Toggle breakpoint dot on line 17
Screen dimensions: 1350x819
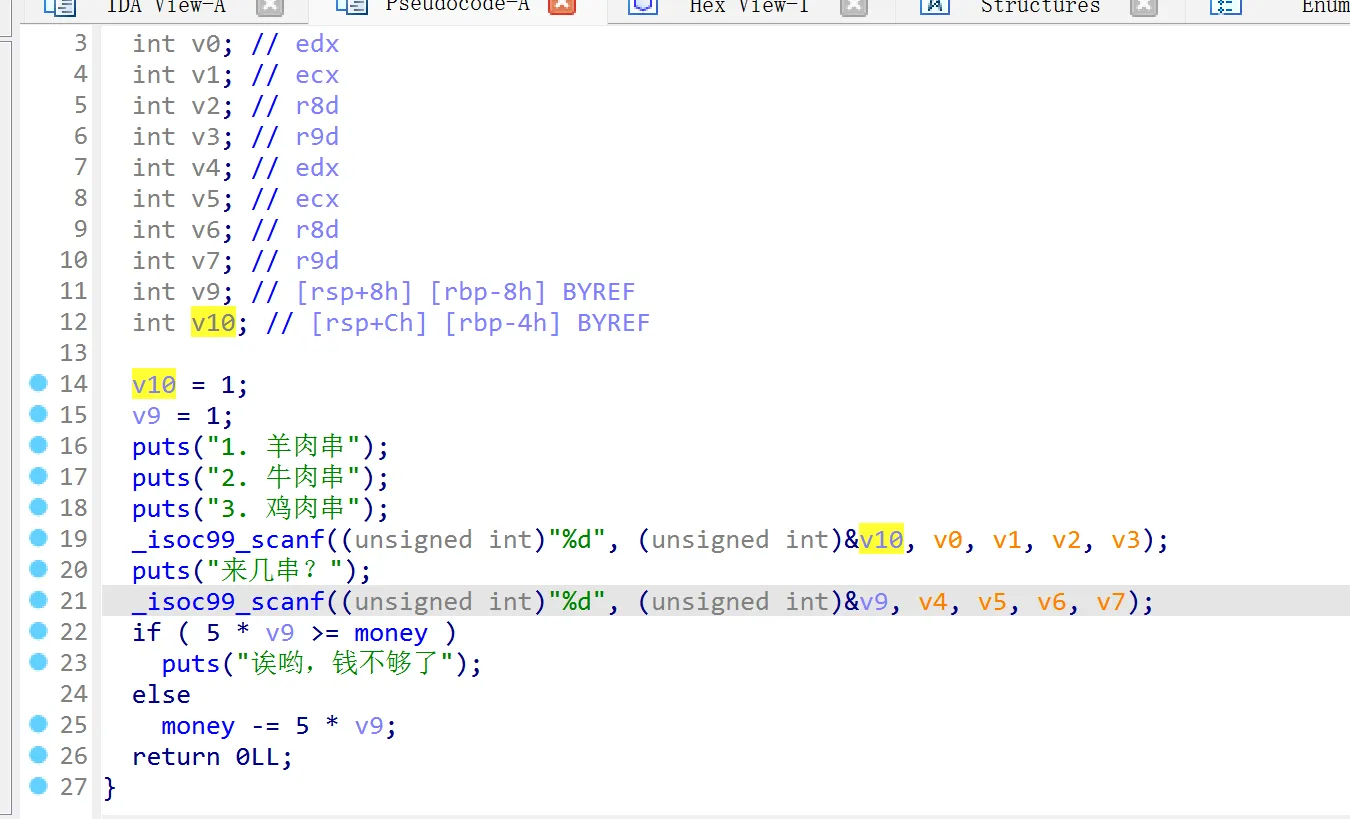coord(39,477)
